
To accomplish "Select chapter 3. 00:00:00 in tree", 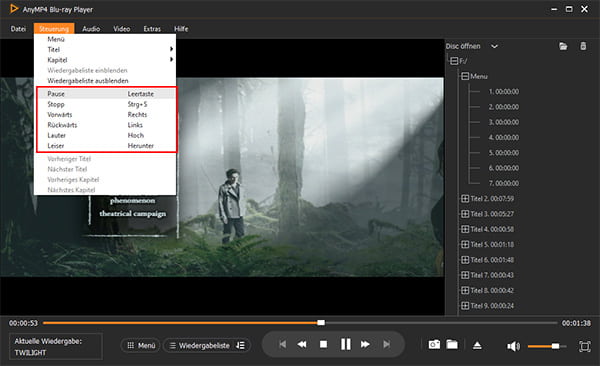I will (504, 122).
